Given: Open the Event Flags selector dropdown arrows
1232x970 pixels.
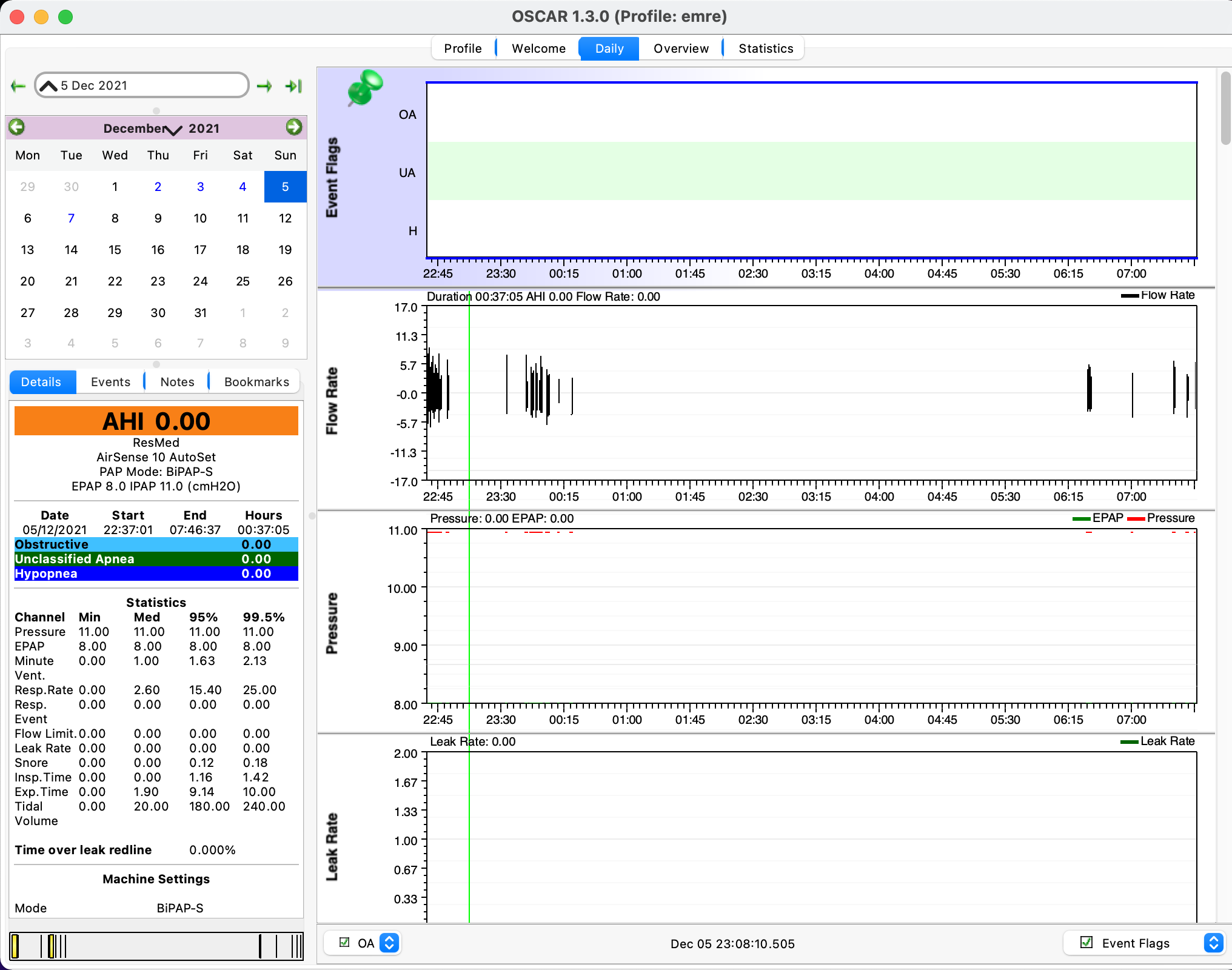Looking at the screenshot, I should (1213, 943).
